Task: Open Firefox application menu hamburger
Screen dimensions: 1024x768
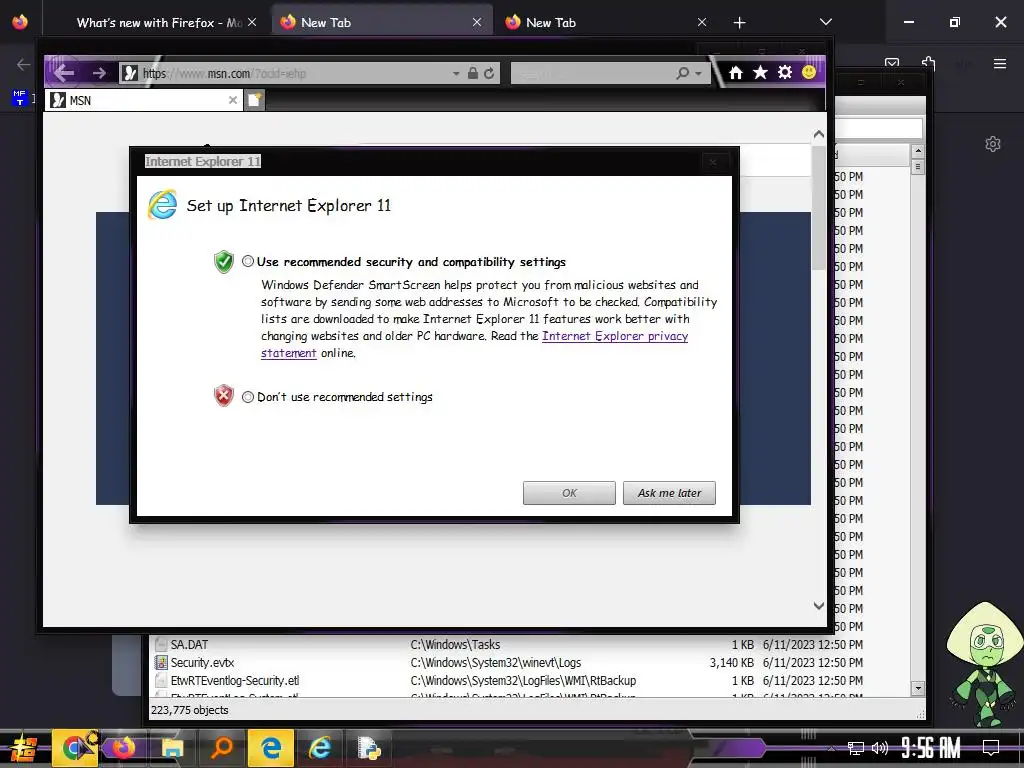Action: click(1000, 63)
